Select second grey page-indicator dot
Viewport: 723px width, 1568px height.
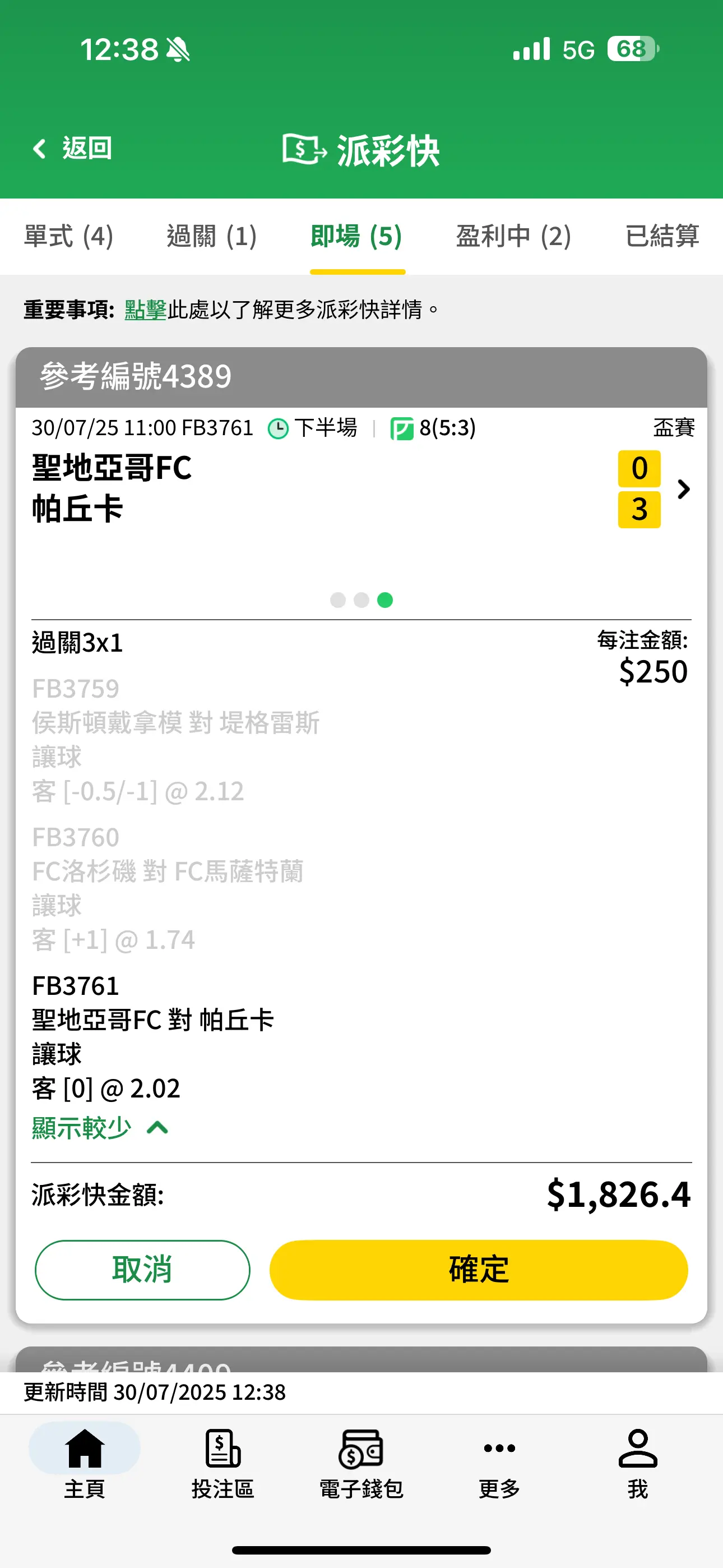[x=361, y=600]
